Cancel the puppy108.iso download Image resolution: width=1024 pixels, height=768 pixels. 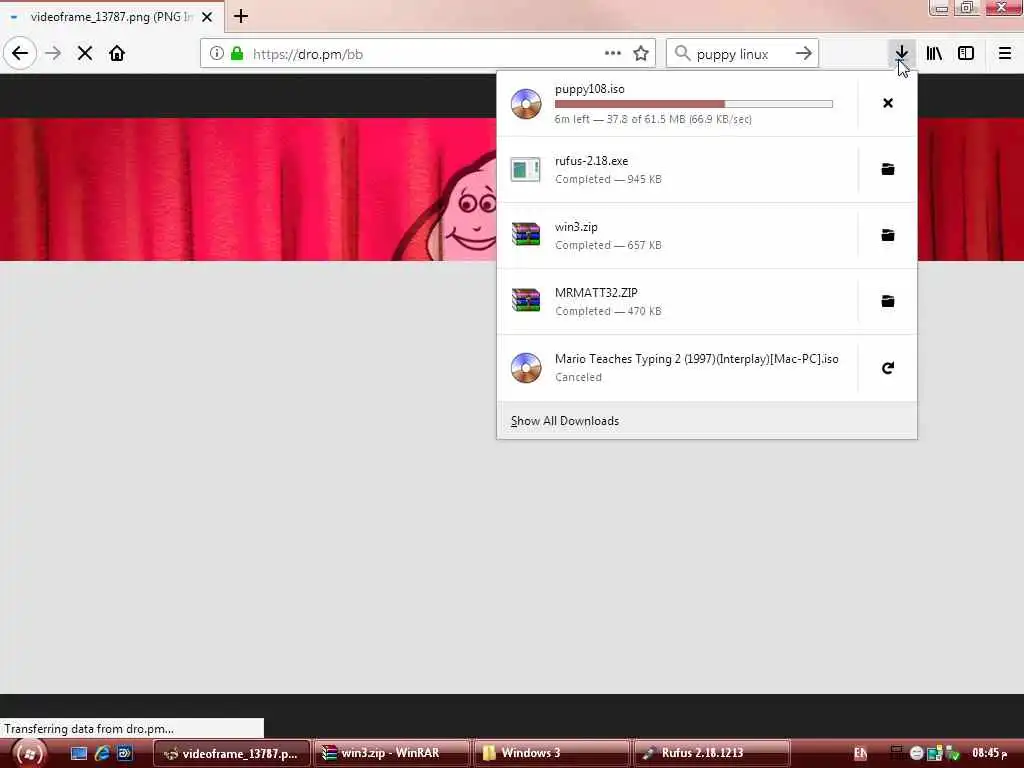pos(888,103)
